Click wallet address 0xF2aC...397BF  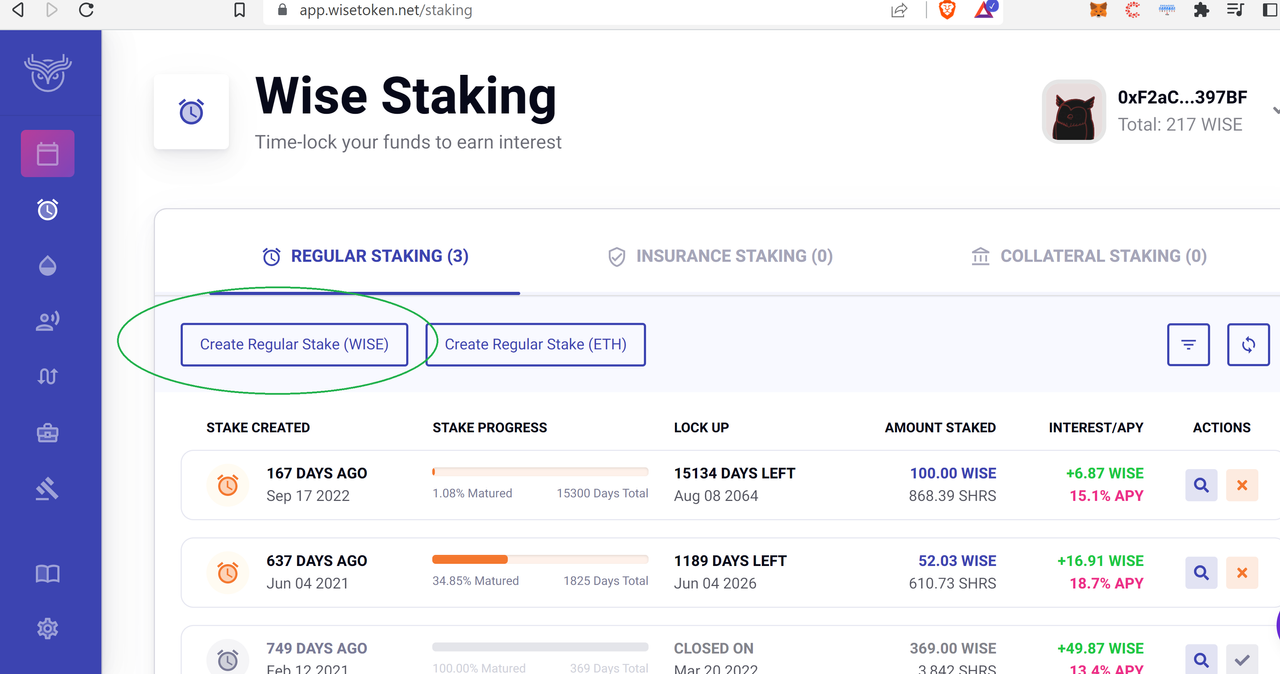point(1182,97)
